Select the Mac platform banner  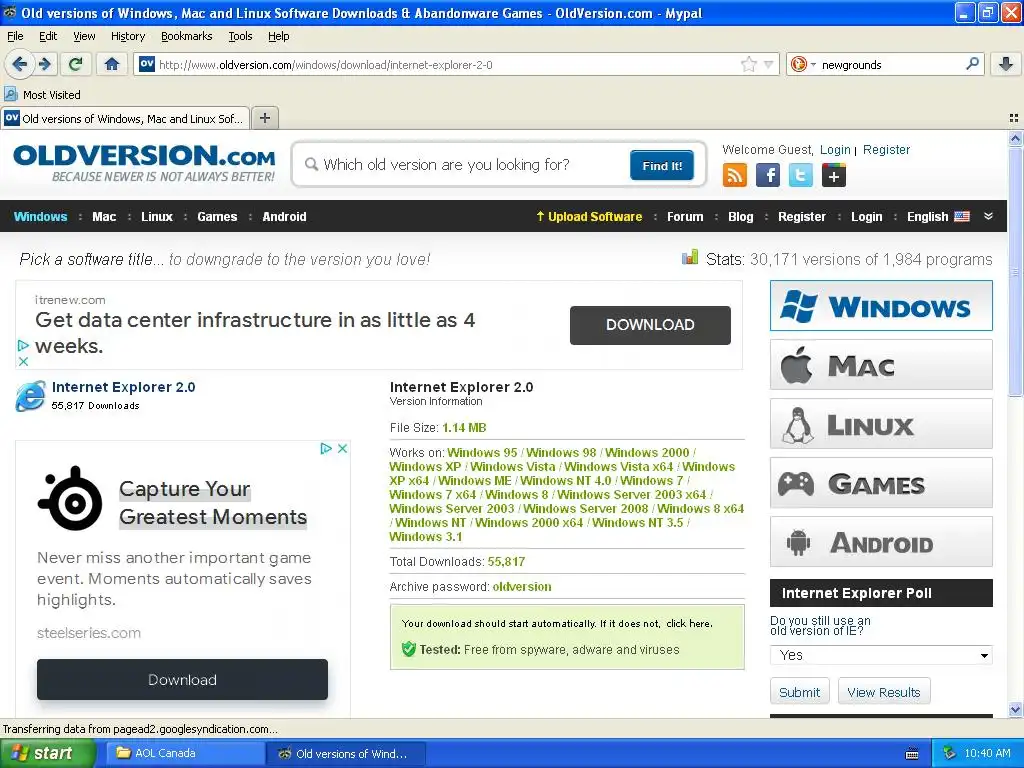coord(881,364)
